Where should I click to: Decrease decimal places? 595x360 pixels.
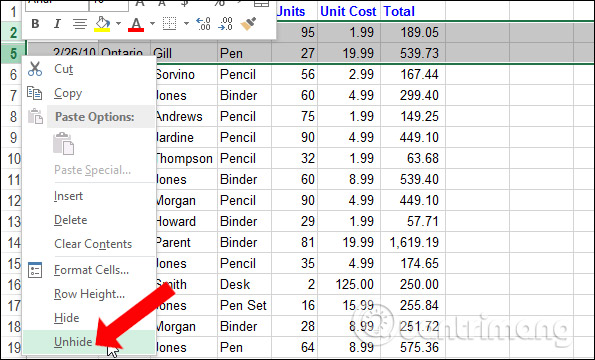226,24
